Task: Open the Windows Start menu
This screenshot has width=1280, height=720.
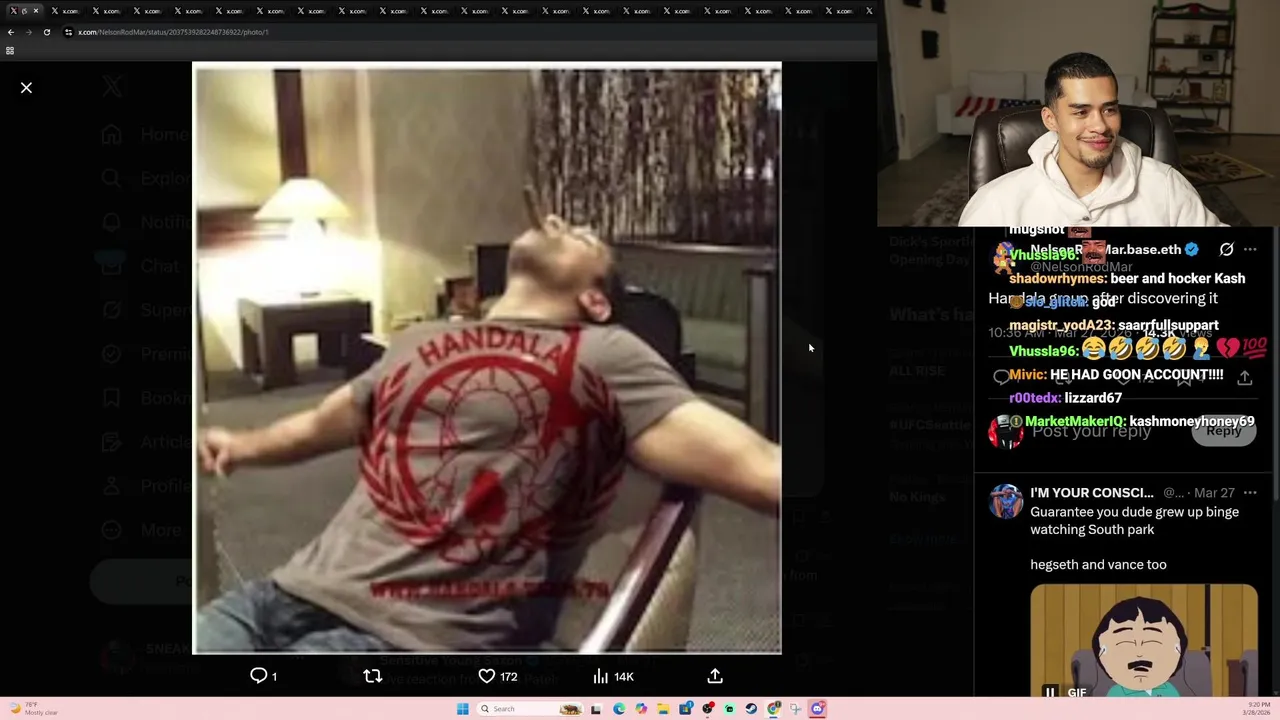Action: 462,709
